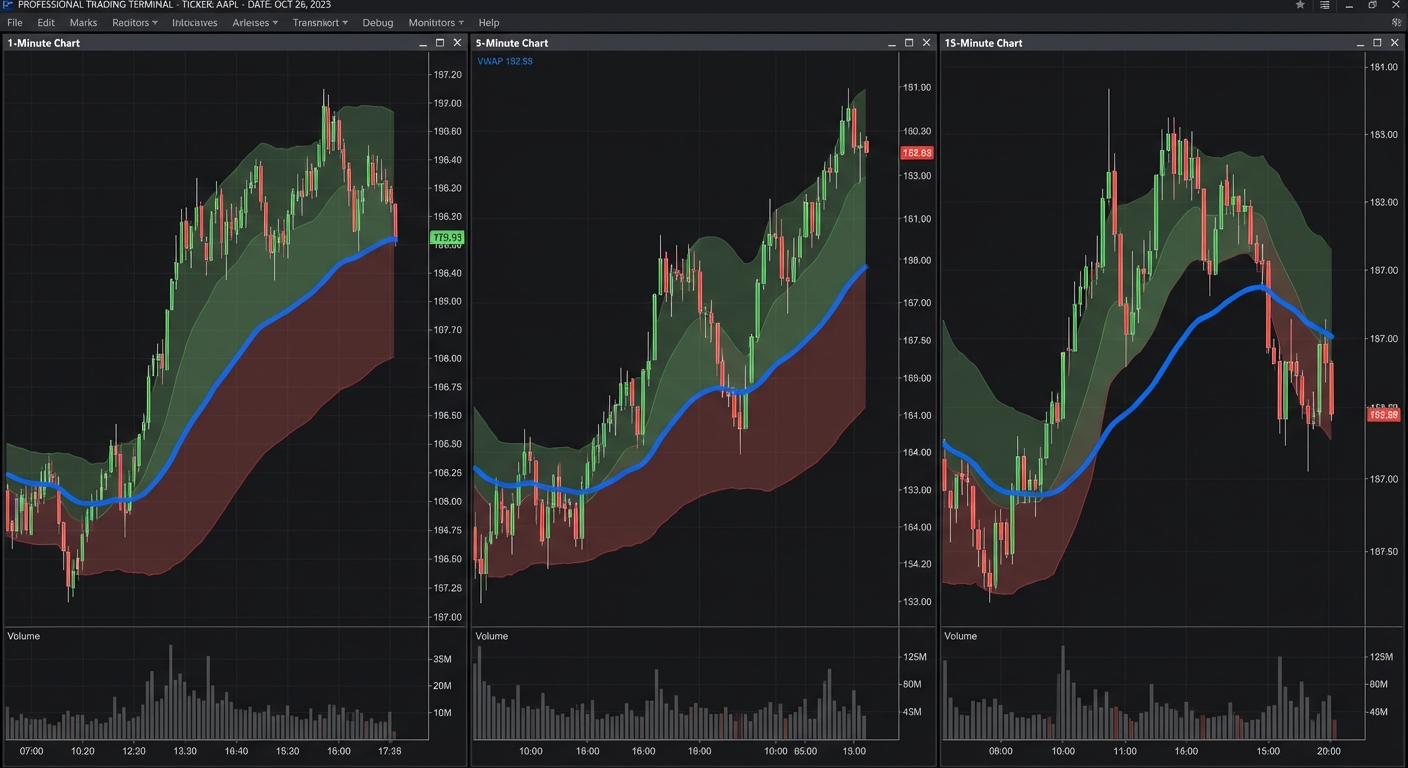Image resolution: width=1408 pixels, height=768 pixels.
Task: Minimize the main application window
Action: click(1349, 5)
